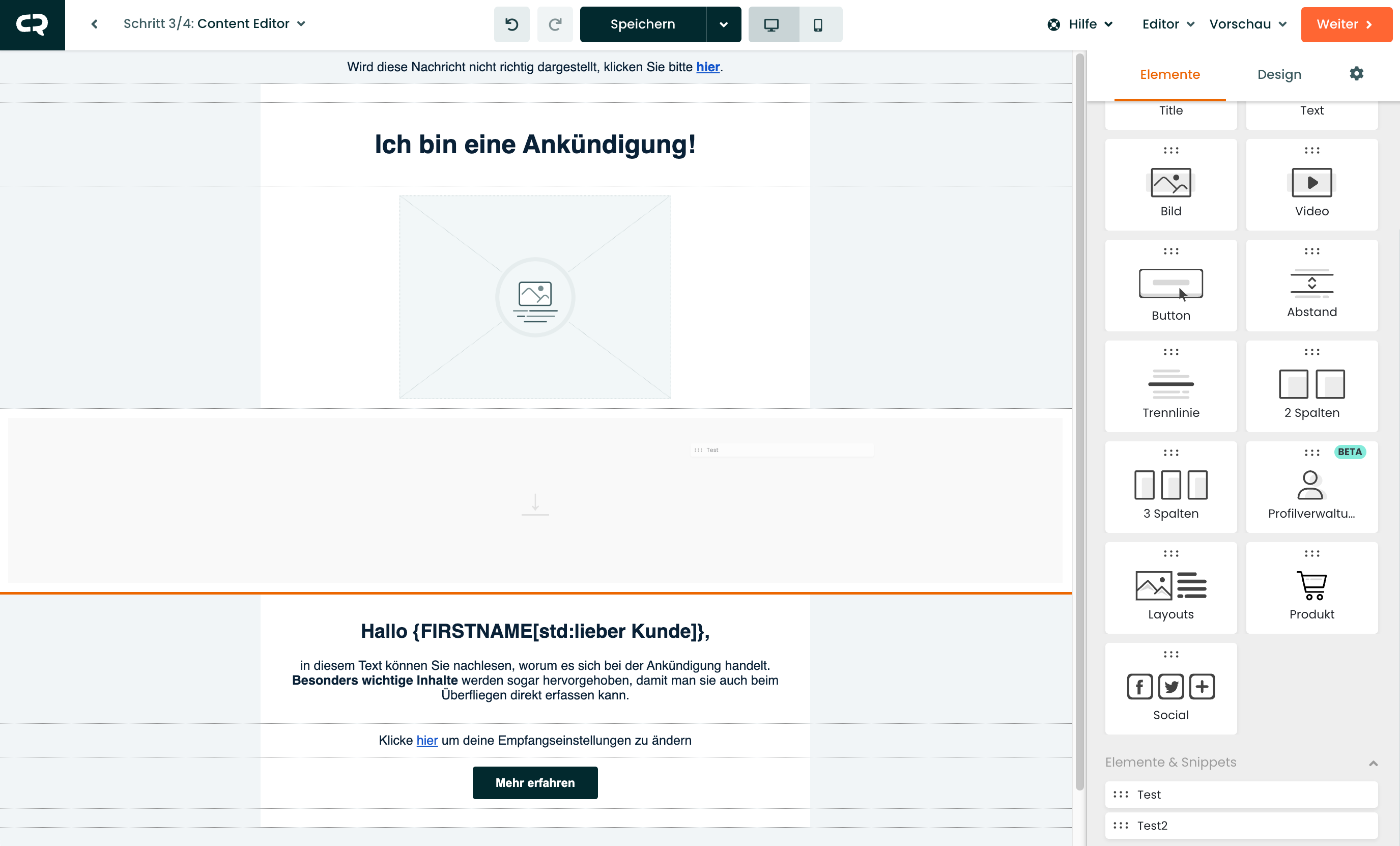Screen dimensions: 1400x846
Task: Switch to desktop preview mode
Action: (771, 24)
